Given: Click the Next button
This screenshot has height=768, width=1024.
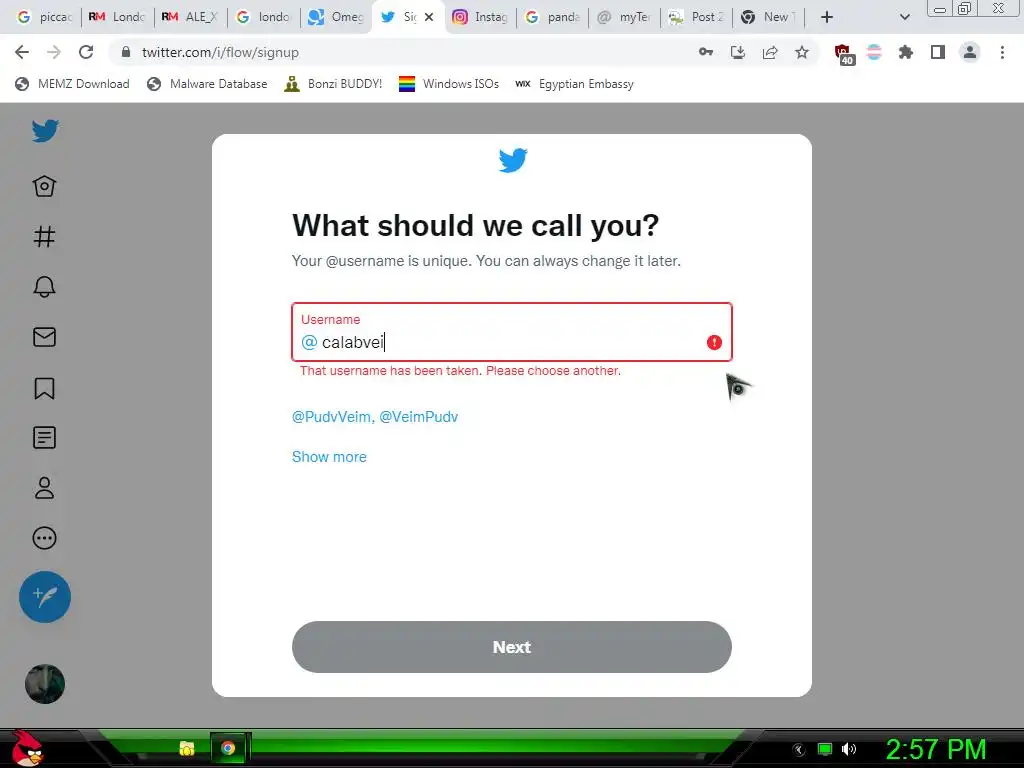Looking at the screenshot, I should [x=511, y=647].
